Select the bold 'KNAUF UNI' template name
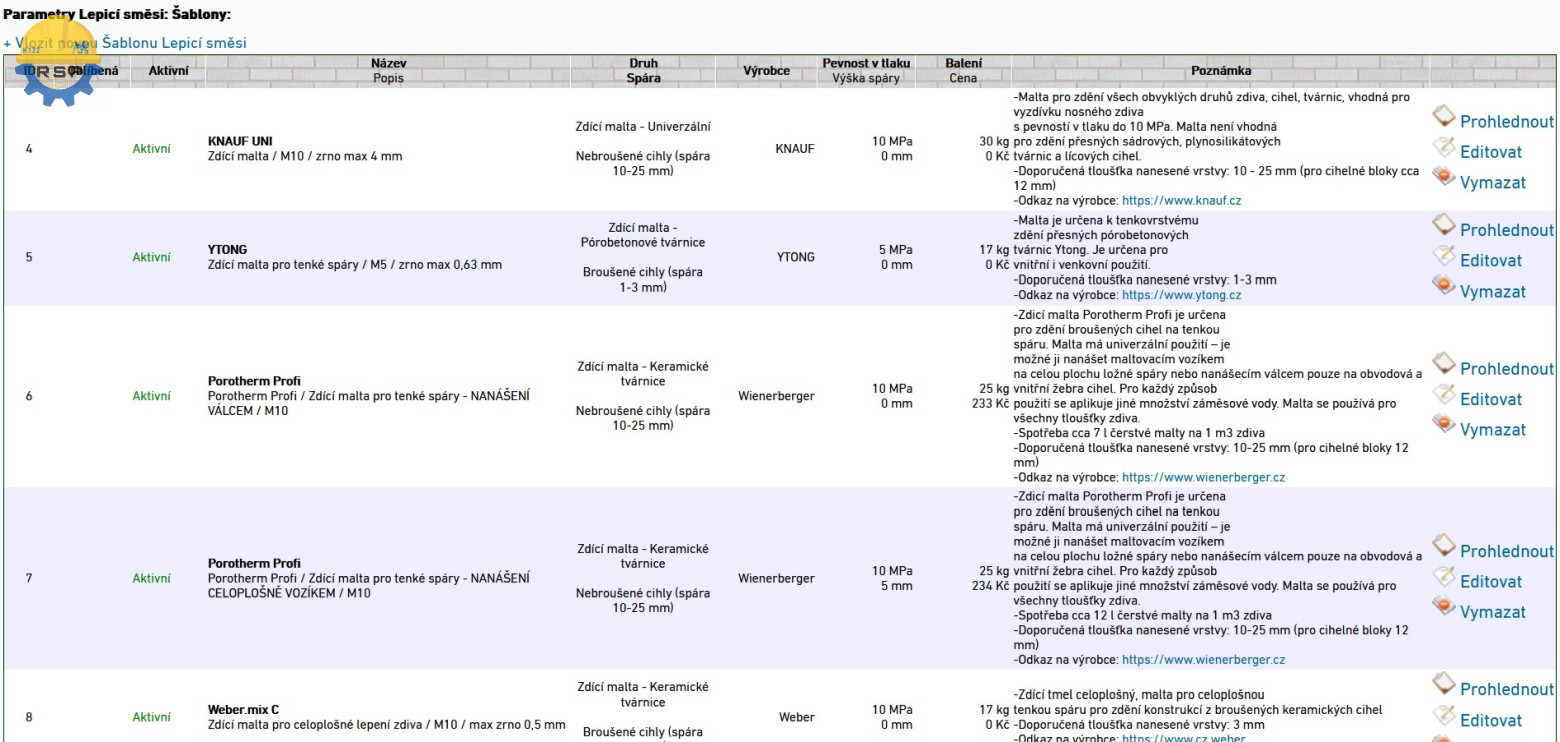This screenshot has height=742, width=1560. coord(240,141)
